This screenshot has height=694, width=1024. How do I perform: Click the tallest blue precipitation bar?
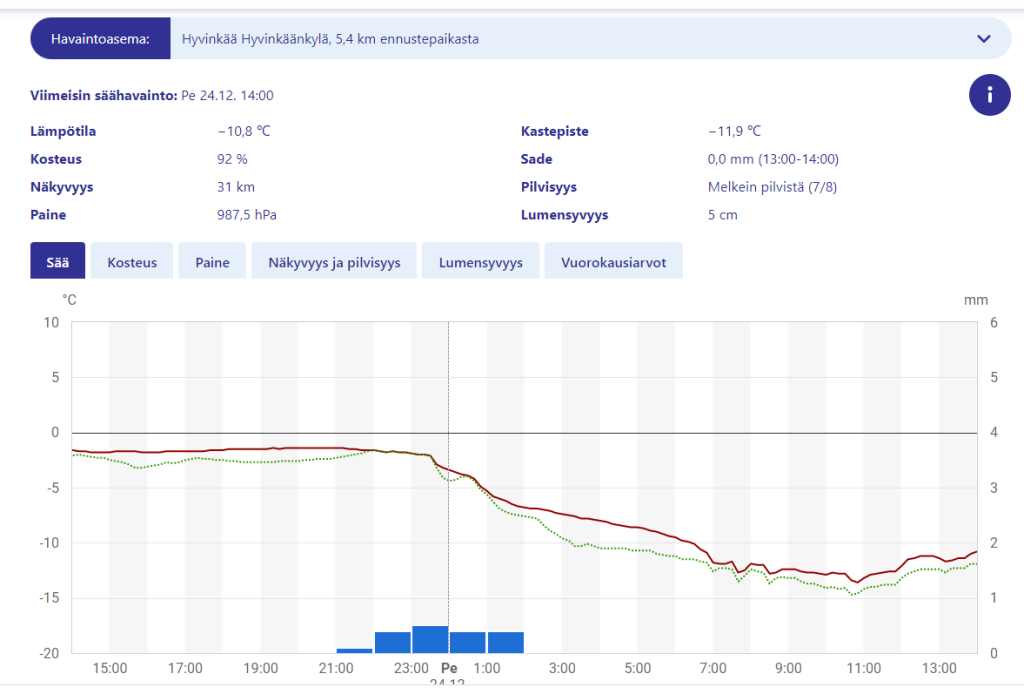click(x=430, y=639)
